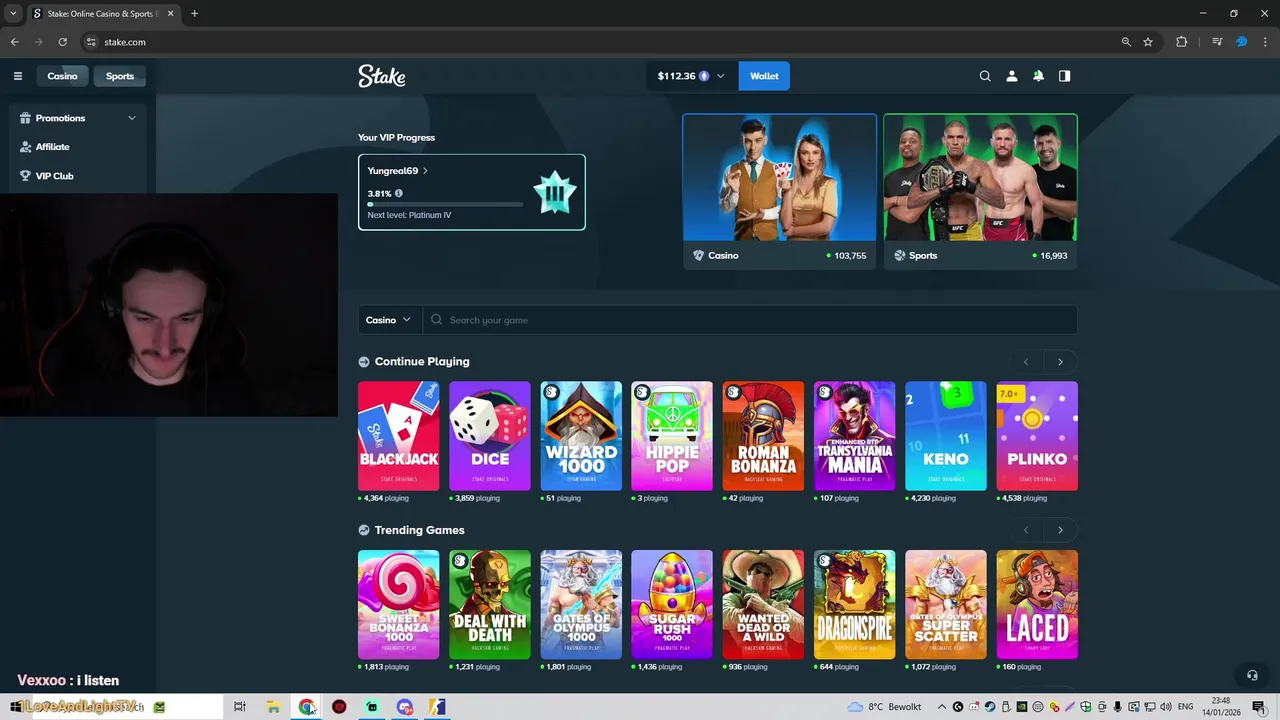
Task: Open the Sports promo card
Action: pyautogui.click(x=981, y=191)
